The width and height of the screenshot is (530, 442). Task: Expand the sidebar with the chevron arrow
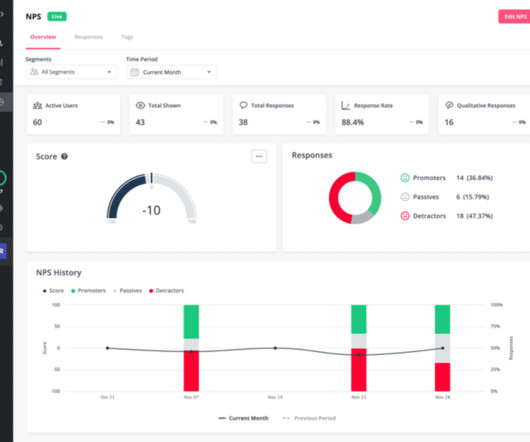pyautogui.click(x=2, y=14)
